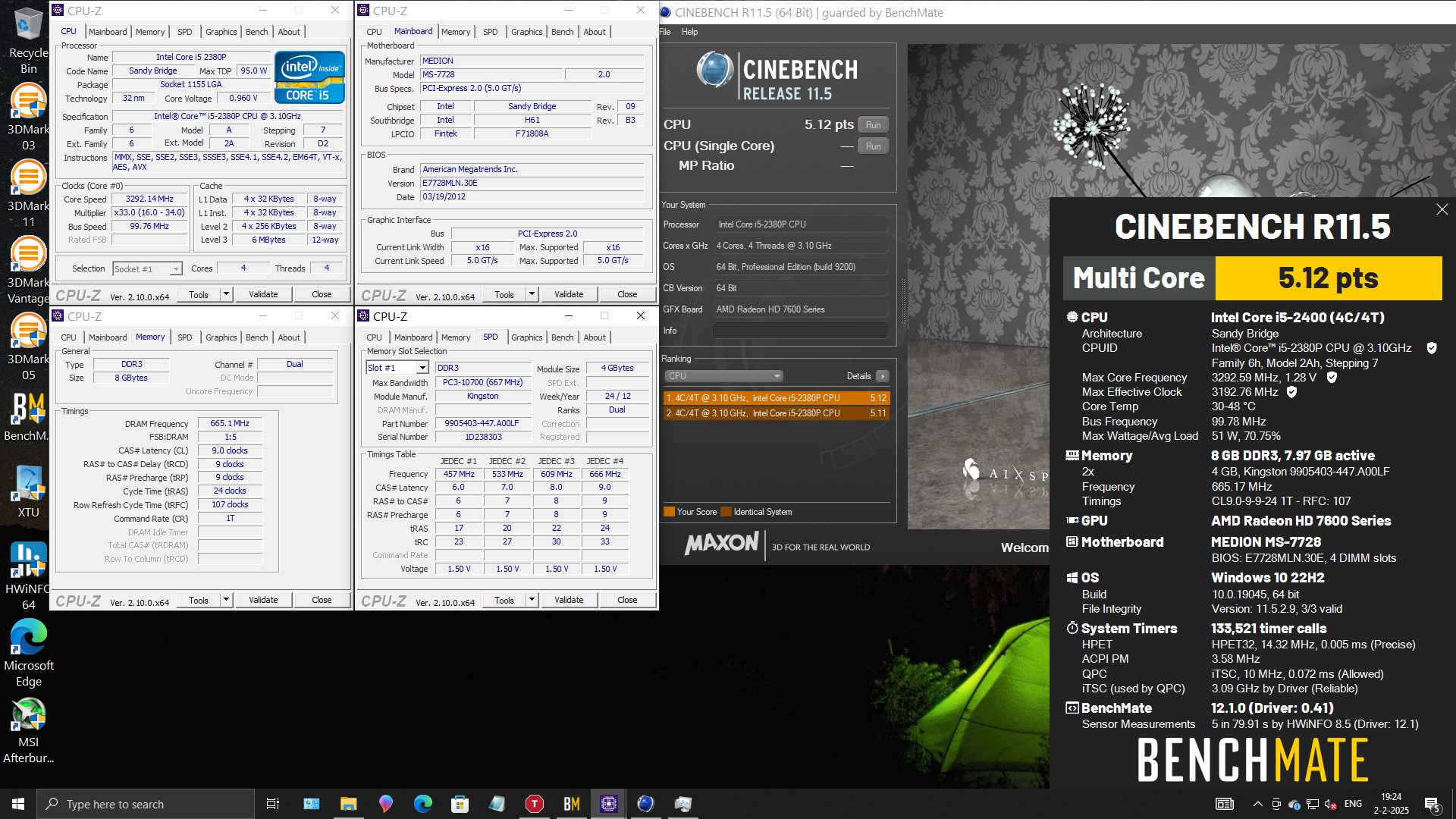Expand Tools arrow in CPU-Z Memory window
Viewport: 1456px width, 819px height.
pos(226,600)
